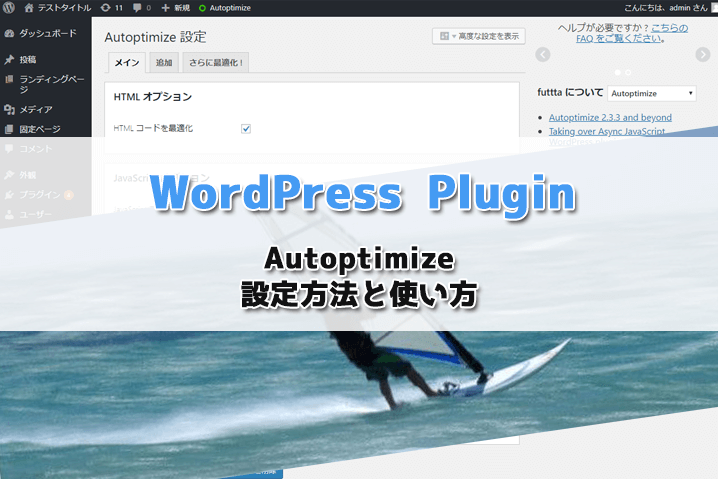This screenshot has height=479, width=718.
Task: Click the Autoptimize 設定 heading
Action: tap(155, 37)
